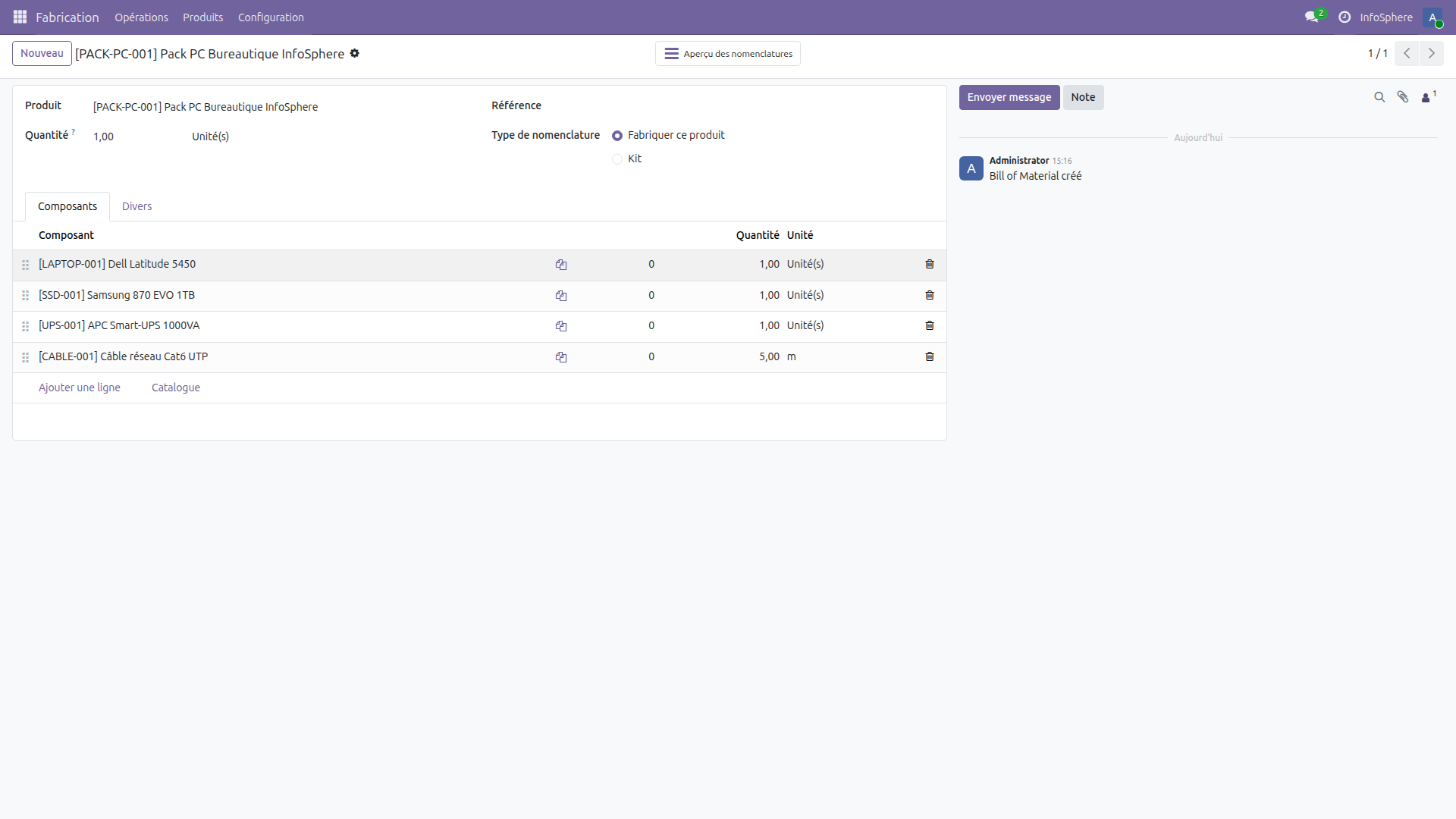Click the Envoyer message button
The height and width of the screenshot is (819, 1456).
pos(1009,97)
